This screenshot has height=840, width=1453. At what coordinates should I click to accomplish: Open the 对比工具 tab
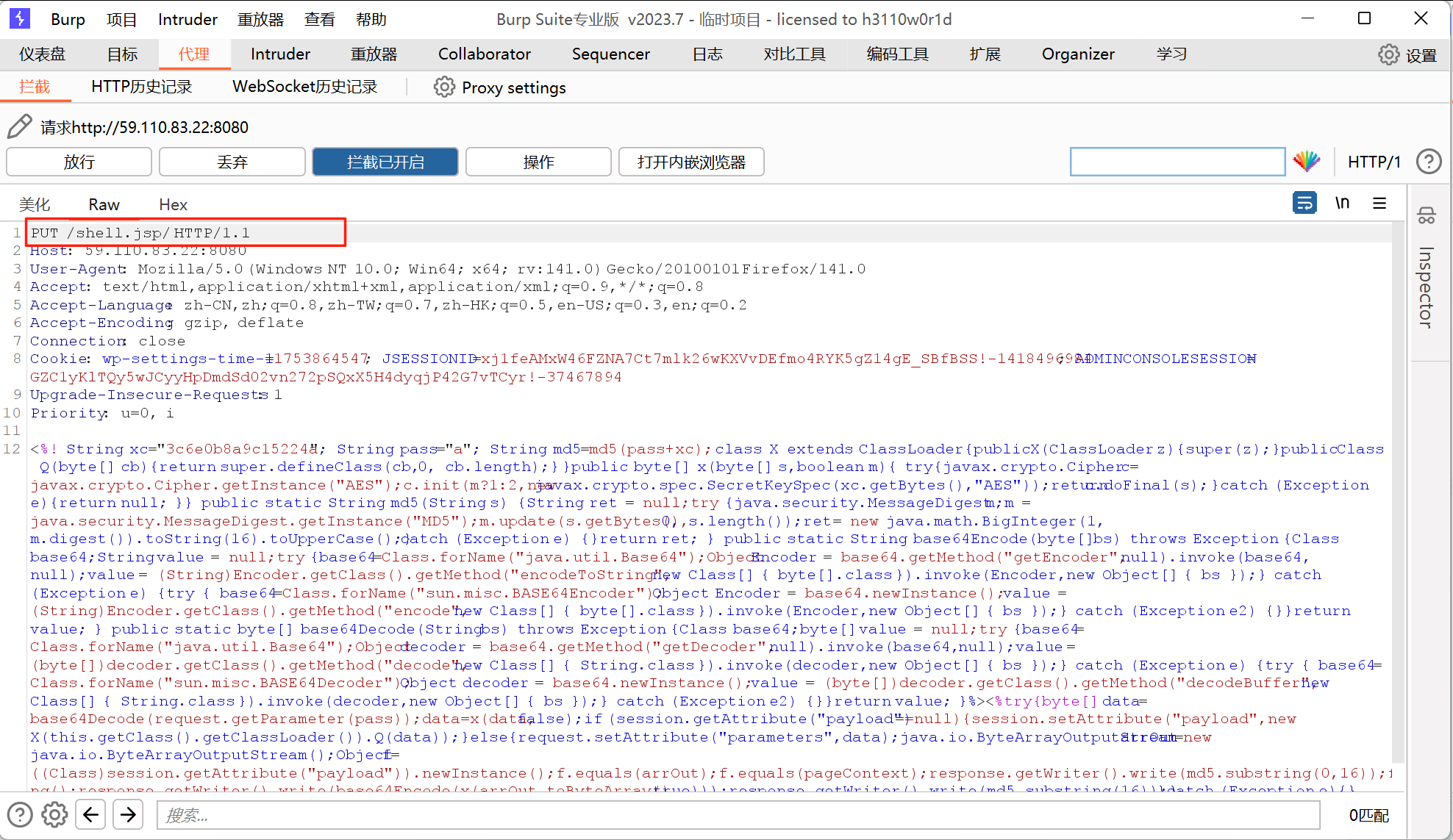tap(794, 54)
